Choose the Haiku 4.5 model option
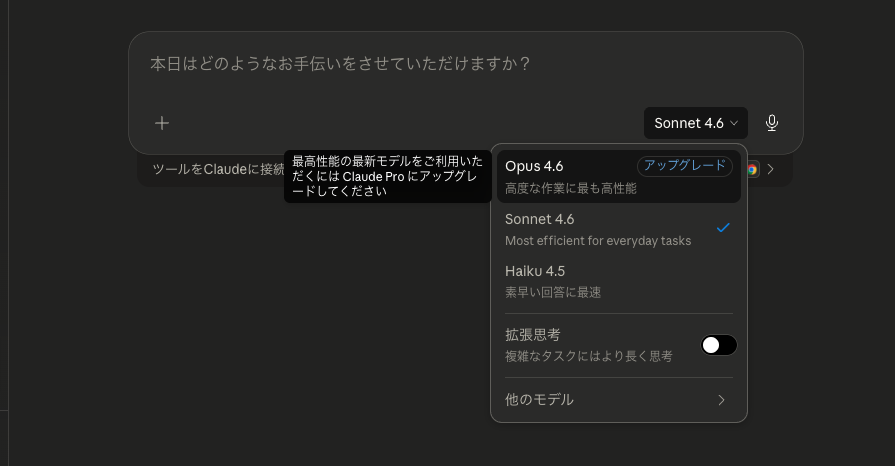 535,271
